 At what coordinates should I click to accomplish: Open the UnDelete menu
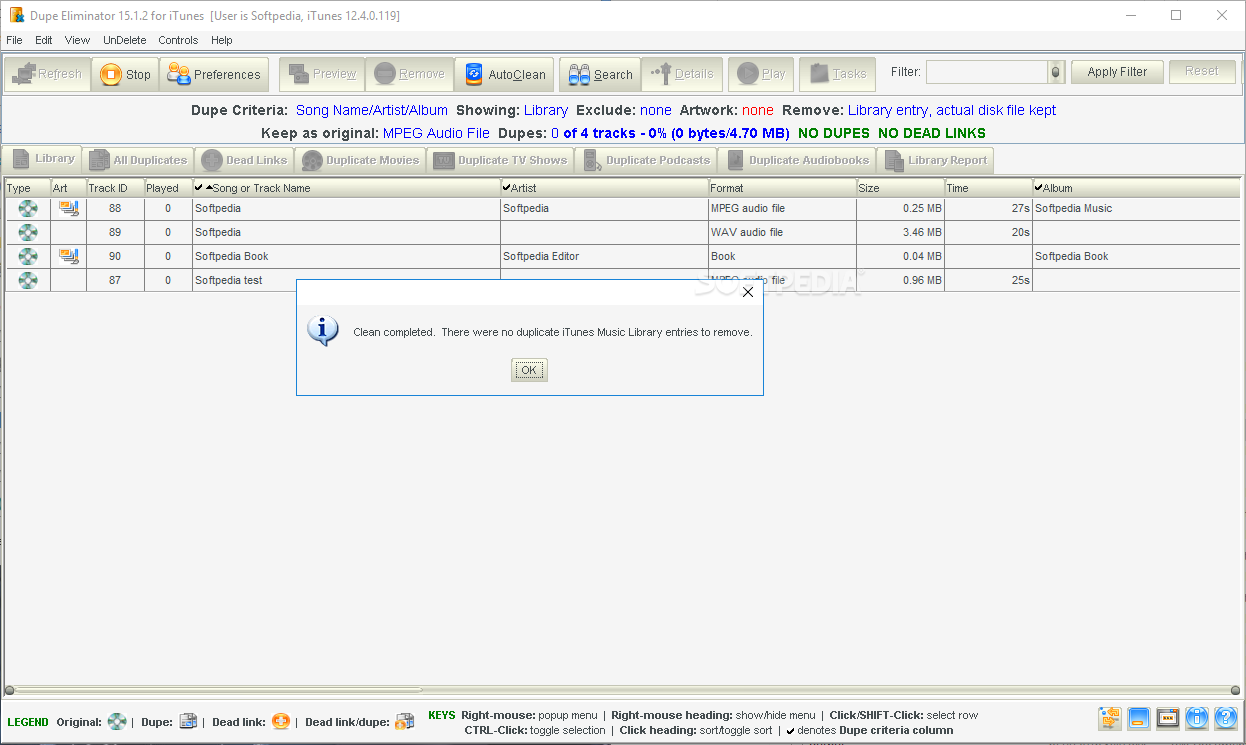pos(124,40)
